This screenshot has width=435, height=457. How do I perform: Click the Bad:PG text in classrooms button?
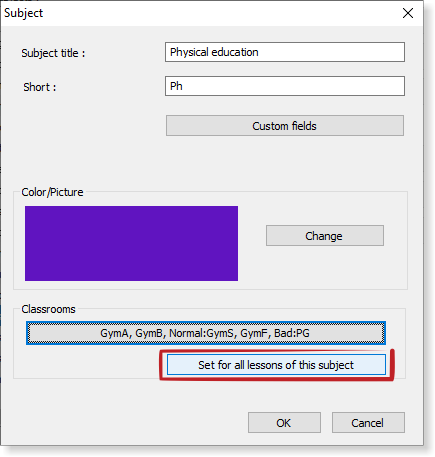[292, 333]
